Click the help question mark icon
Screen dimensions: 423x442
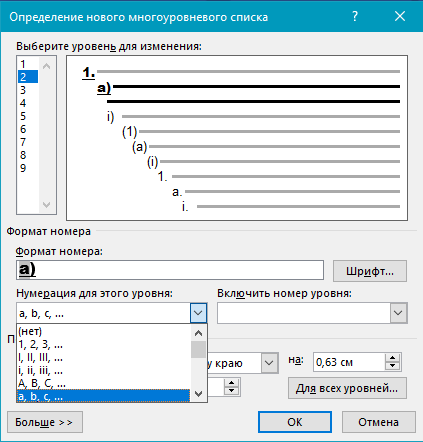[355, 16]
